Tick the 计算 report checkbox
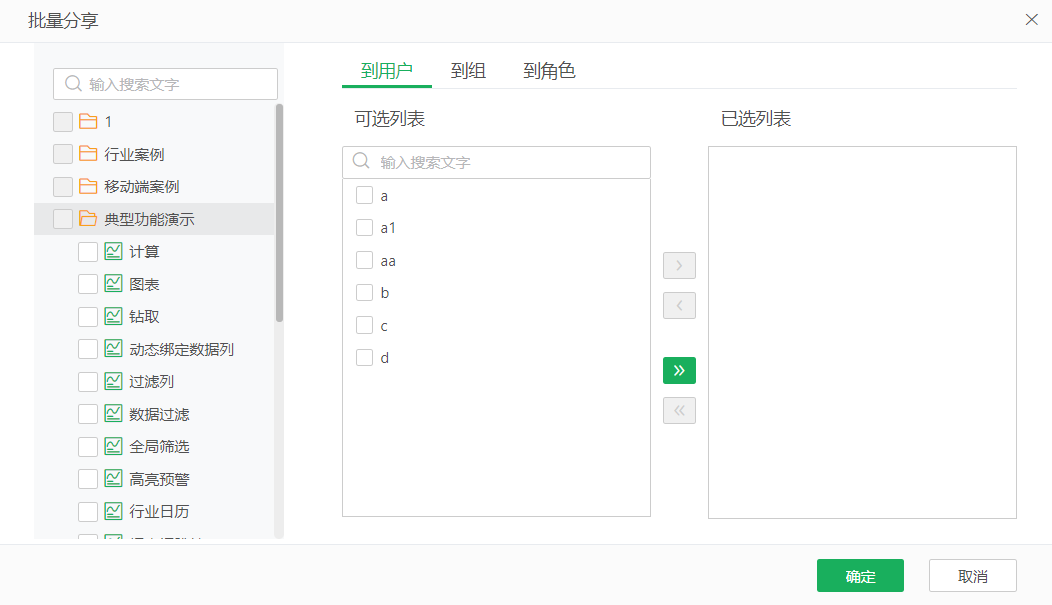 tap(88, 252)
